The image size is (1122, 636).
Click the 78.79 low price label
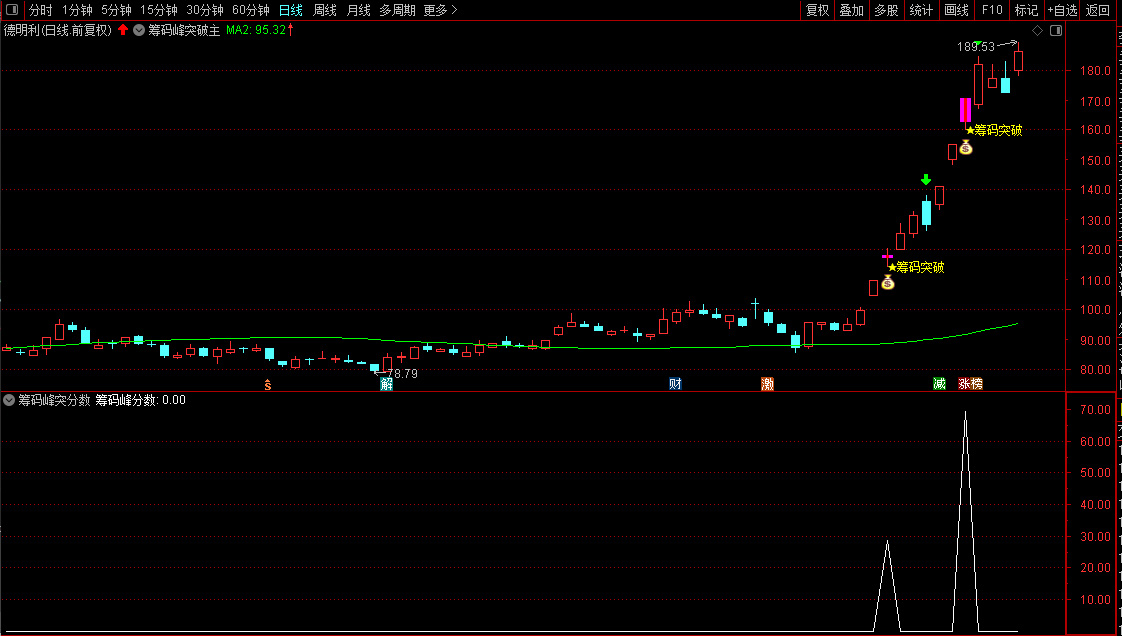pos(401,373)
